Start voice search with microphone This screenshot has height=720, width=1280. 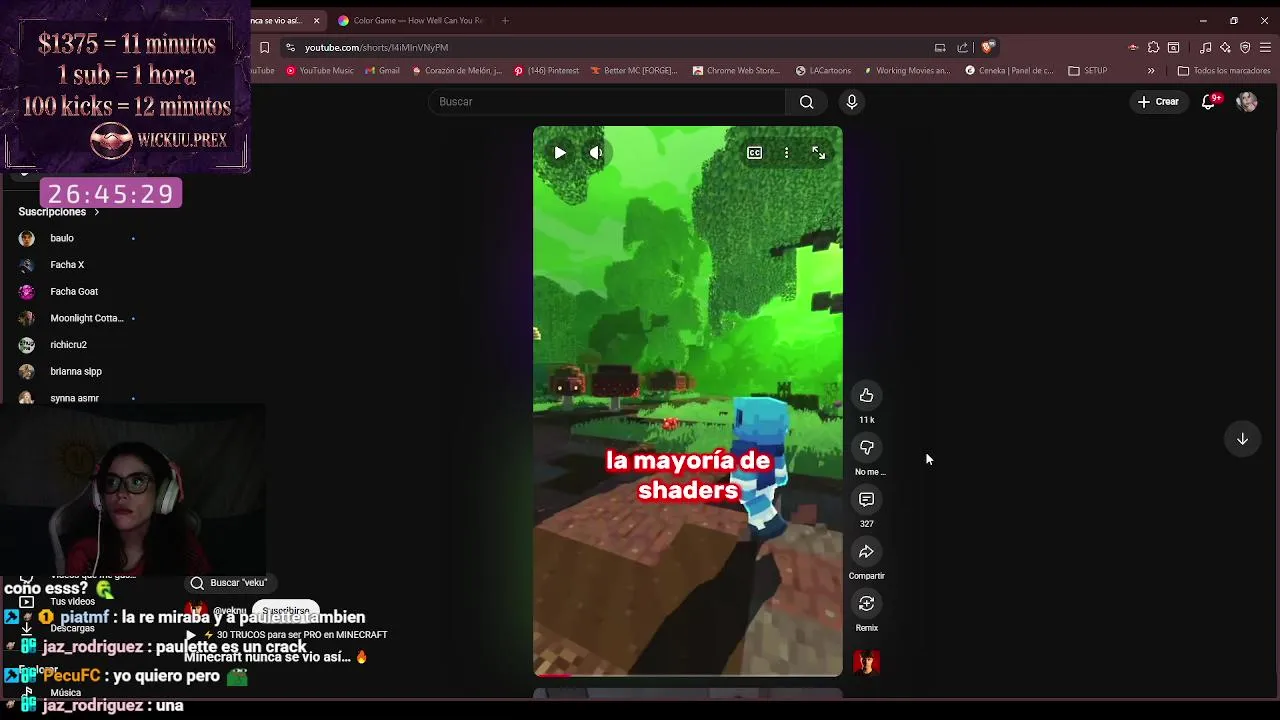(852, 102)
